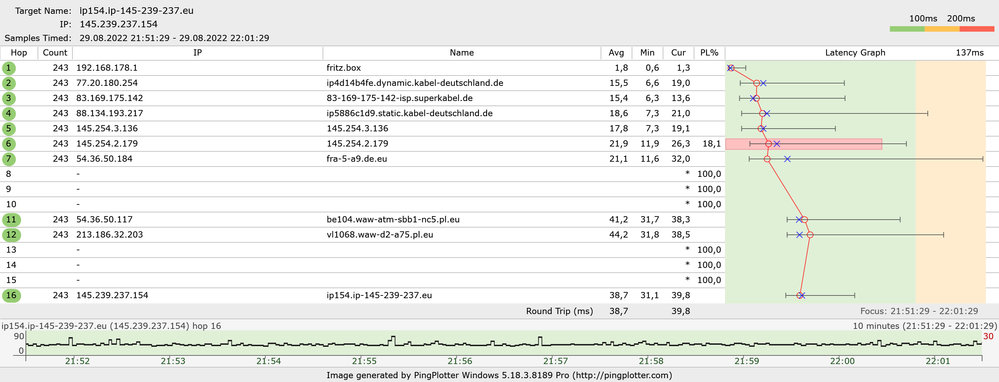The image size is (999, 382).
Task: Select IP 145.254.3.136 in IP column
Action: pos(106,129)
